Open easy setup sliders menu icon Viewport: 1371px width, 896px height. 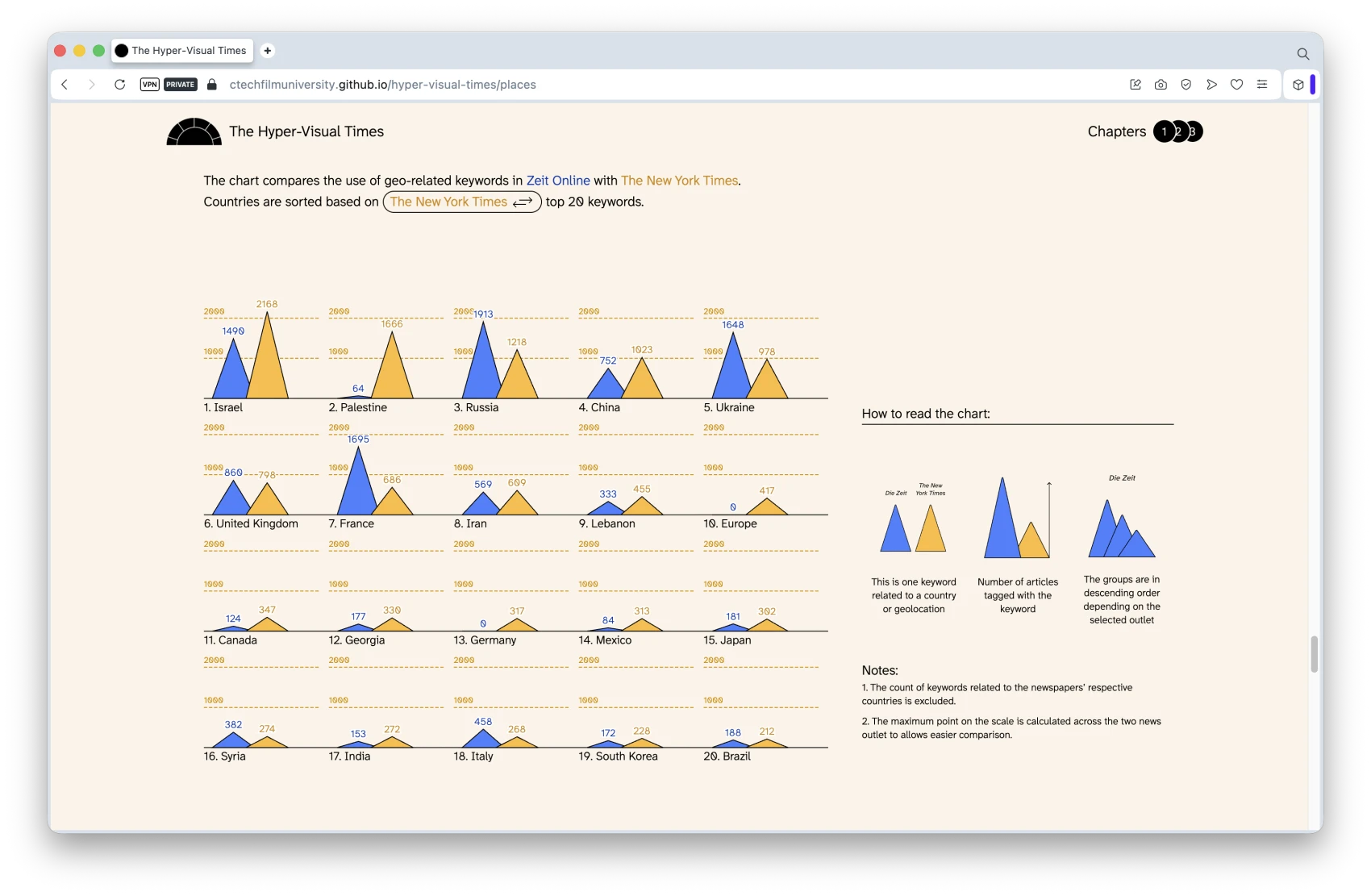coord(1262,85)
